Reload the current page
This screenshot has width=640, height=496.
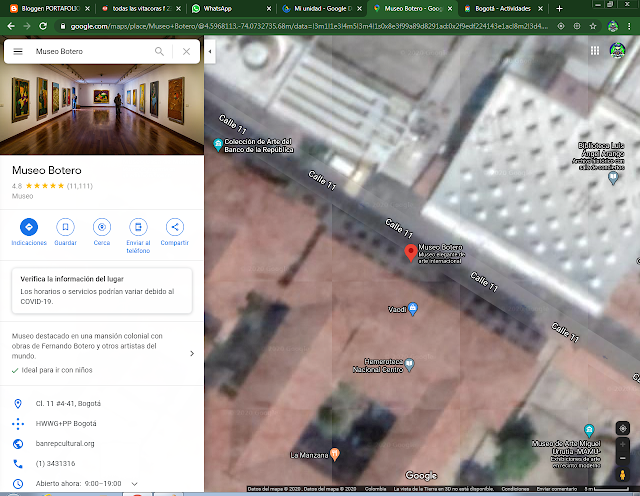pyautogui.click(x=43, y=26)
